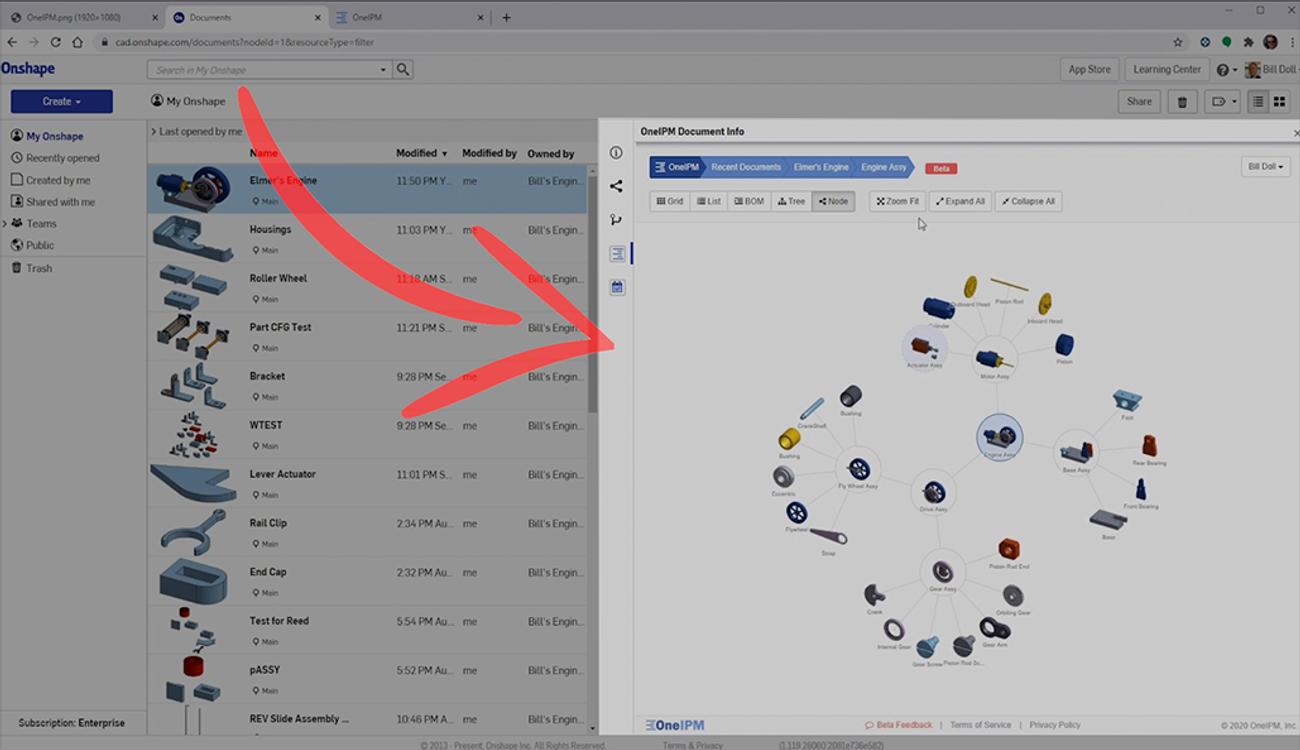Click the Expand All button
This screenshot has width=1300, height=750.
click(x=959, y=201)
